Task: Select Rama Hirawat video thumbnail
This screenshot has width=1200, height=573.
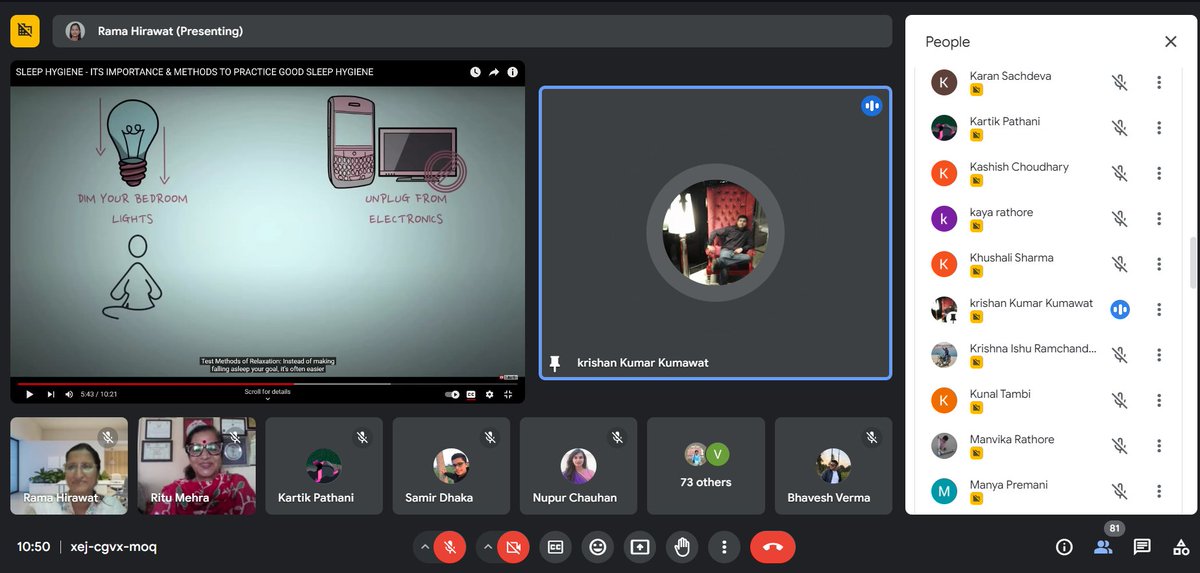Action: click(69, 466)
